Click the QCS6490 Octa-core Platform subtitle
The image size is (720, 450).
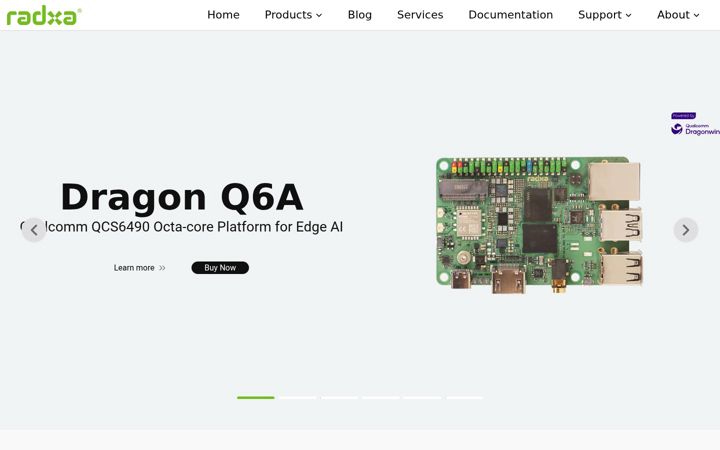tap(181, 227)
